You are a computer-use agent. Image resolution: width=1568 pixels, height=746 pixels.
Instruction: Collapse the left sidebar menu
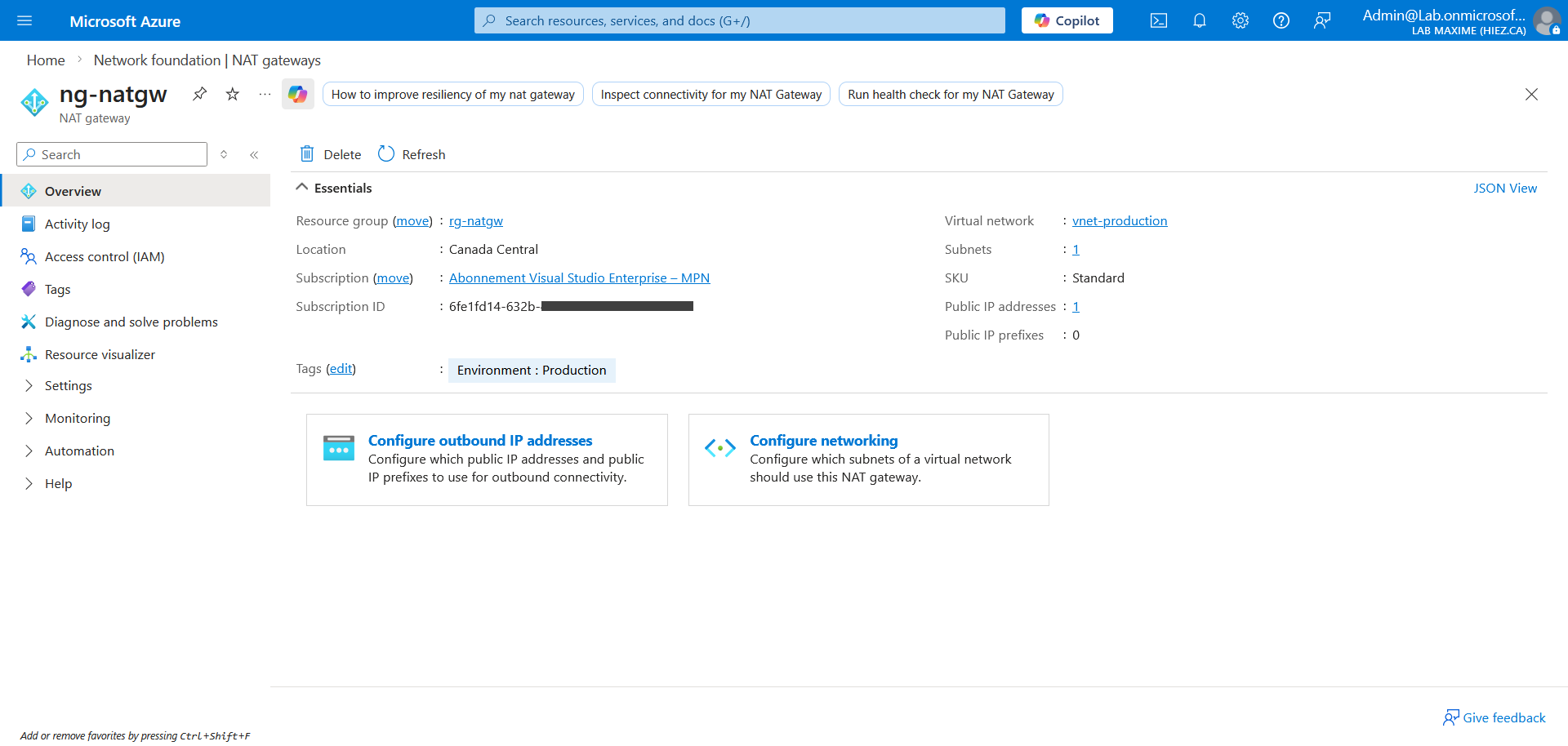point(254,154)
